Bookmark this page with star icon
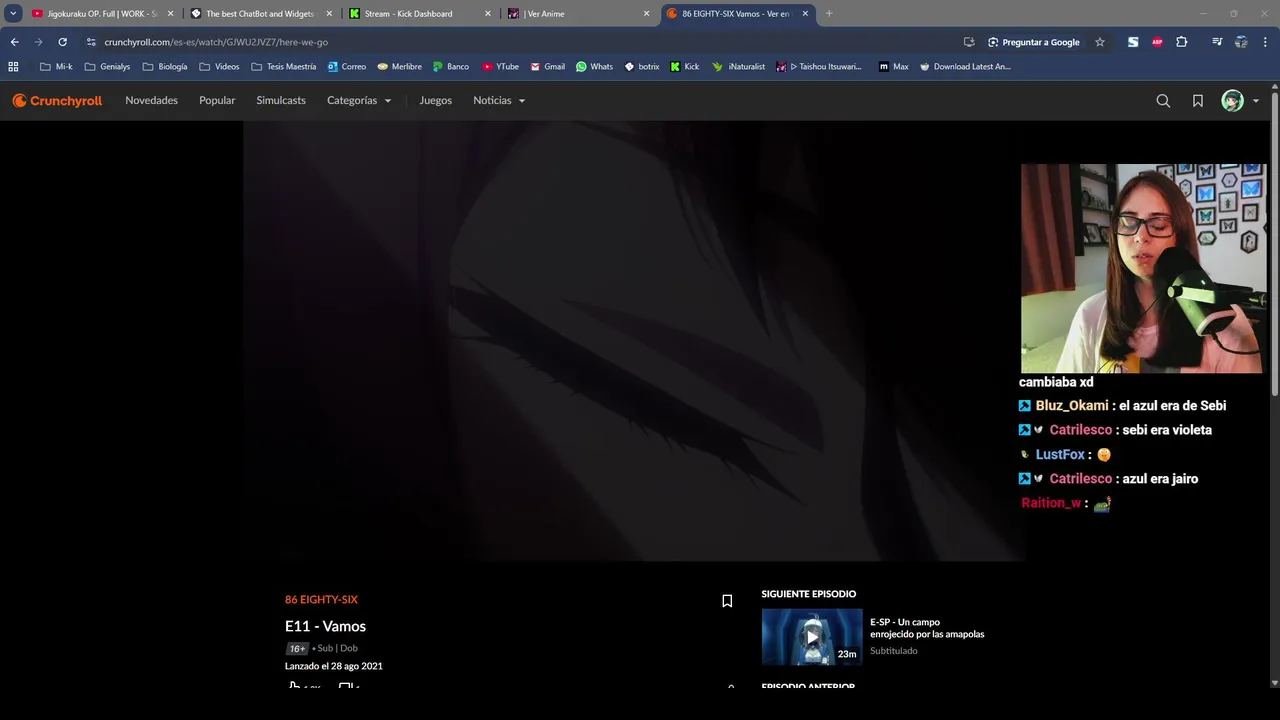The image size is (1280, 720). click(1100, 42)
